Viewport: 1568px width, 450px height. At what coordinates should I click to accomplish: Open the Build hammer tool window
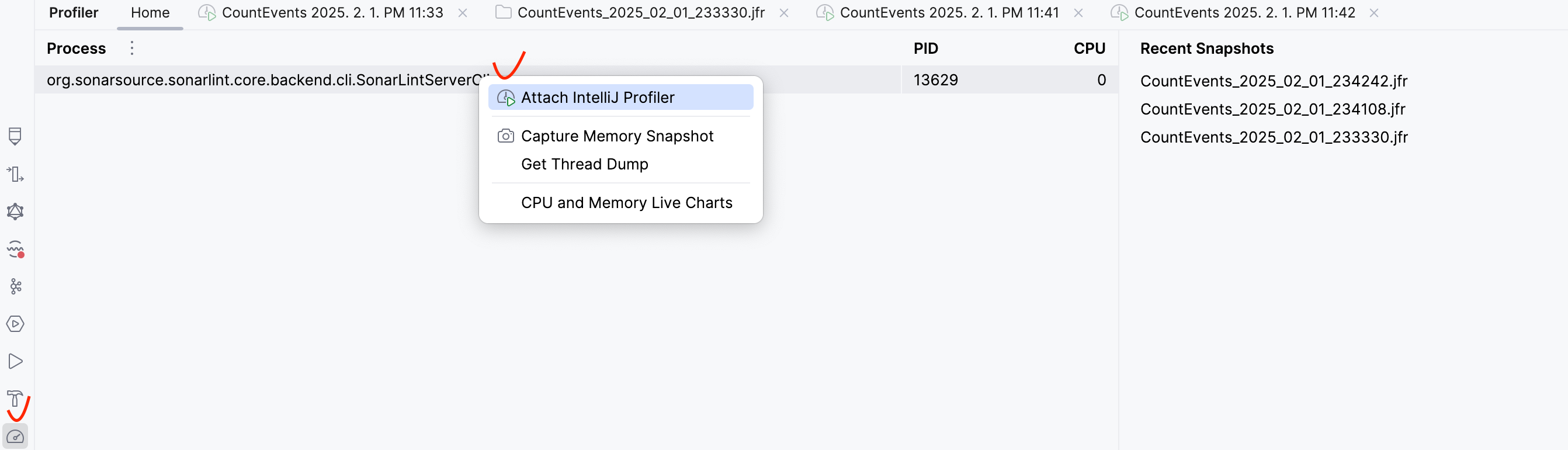point(15,399)
